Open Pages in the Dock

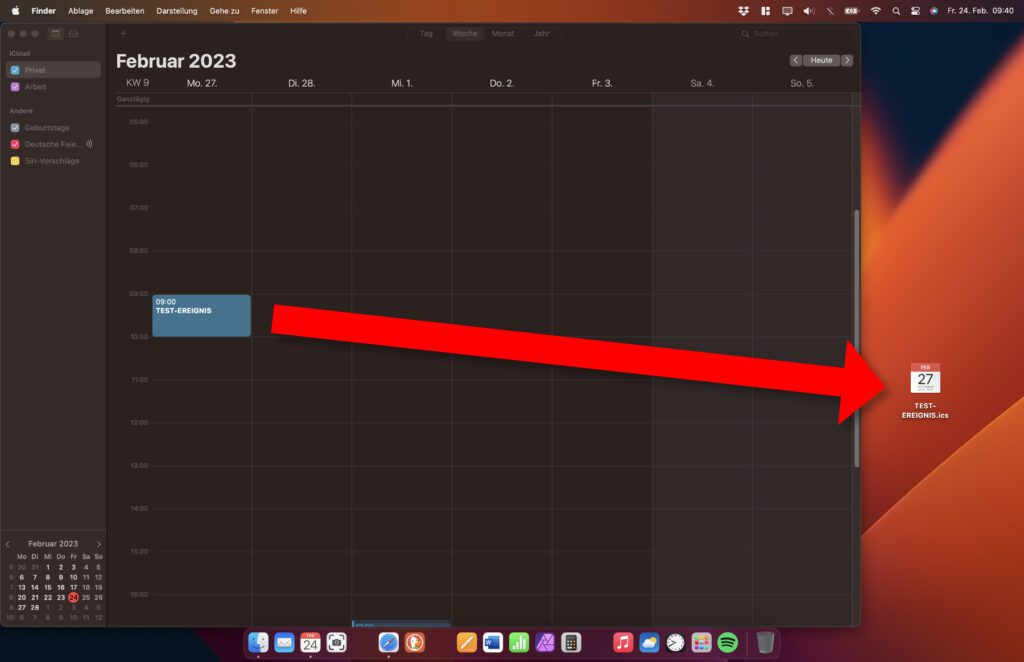click(x=466, y=642)
